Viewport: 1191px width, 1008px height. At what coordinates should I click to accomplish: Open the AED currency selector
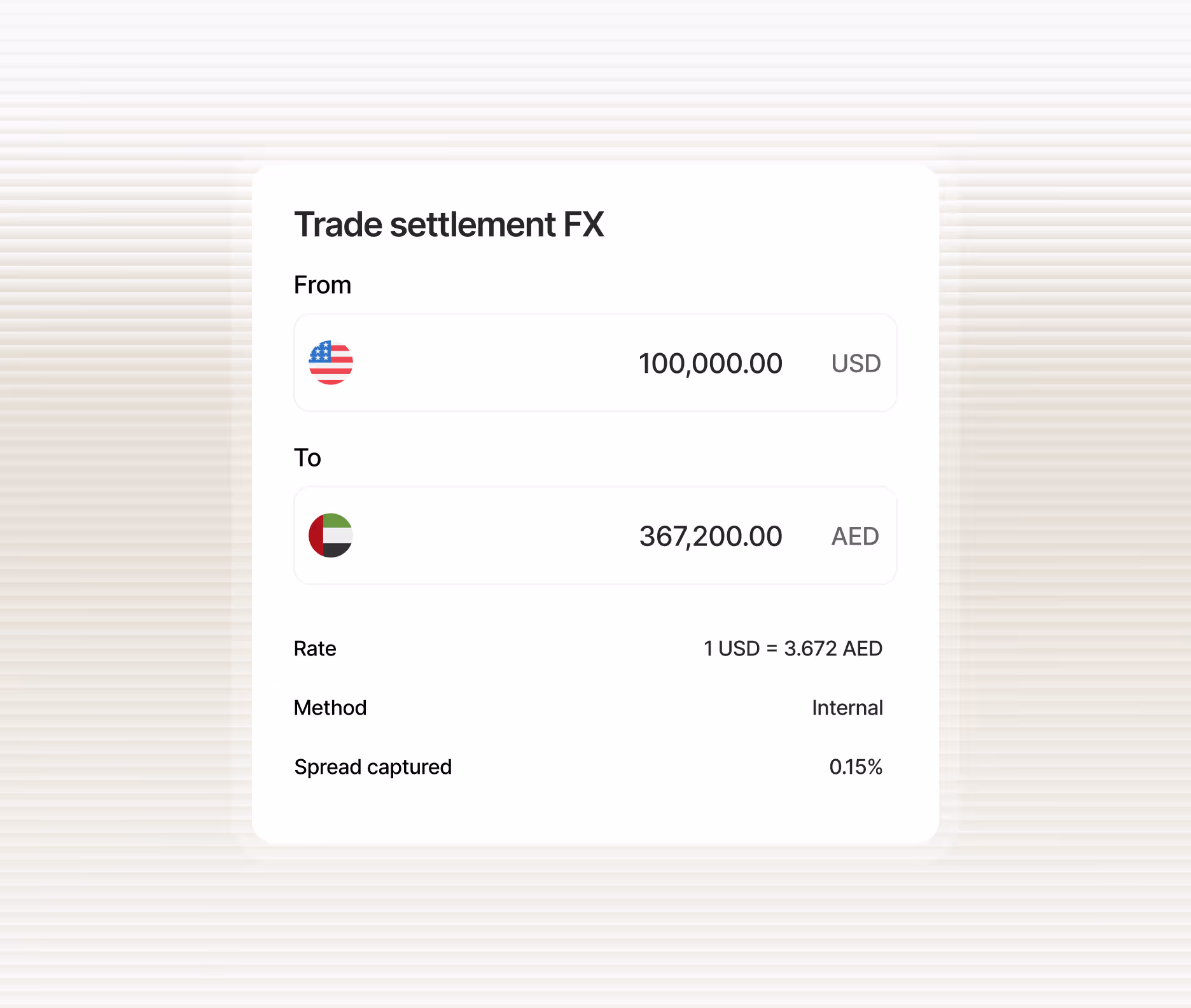pyautogui.click(x=854, y=536)
